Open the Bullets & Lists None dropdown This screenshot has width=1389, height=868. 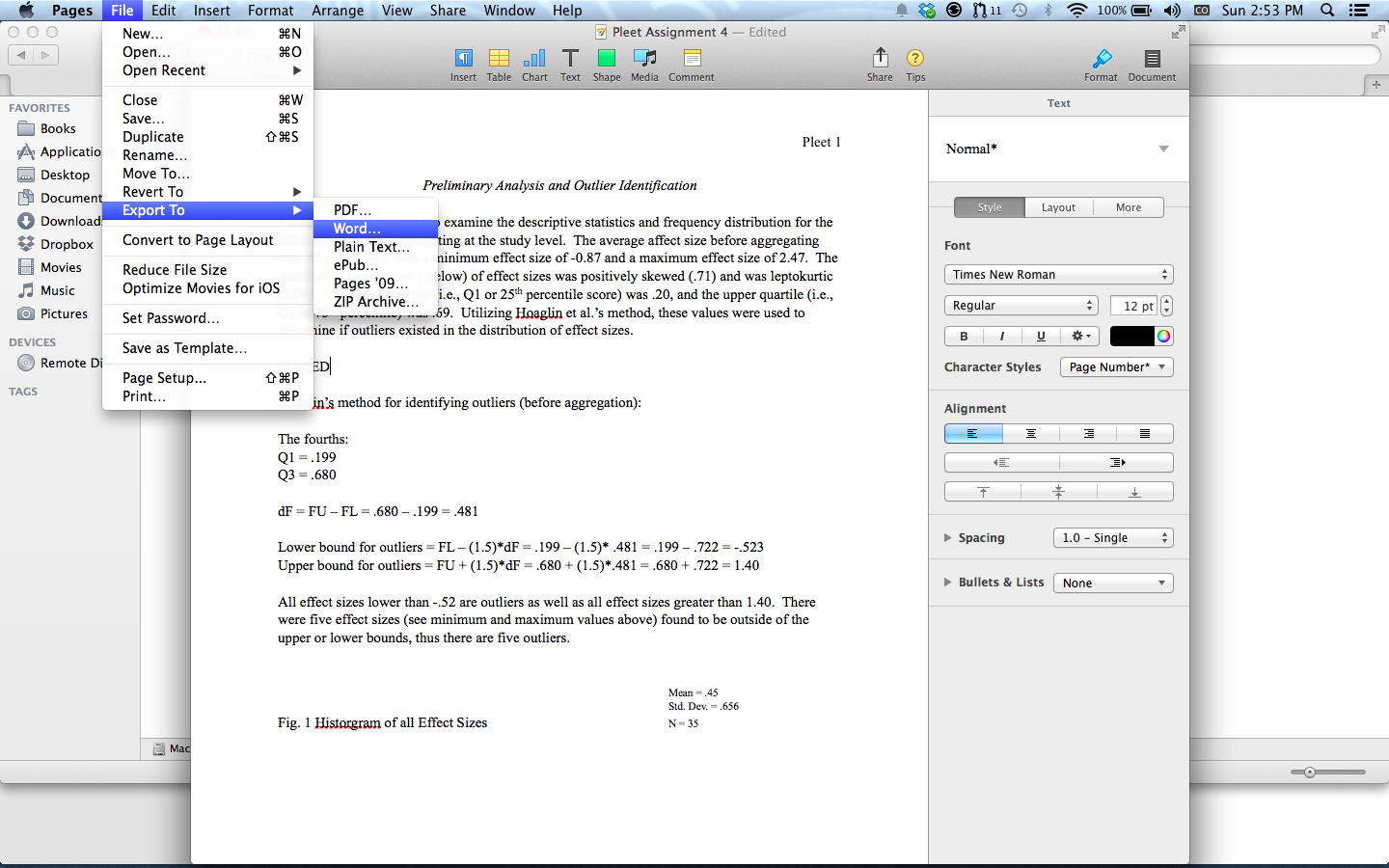(x=1113, y=583)
